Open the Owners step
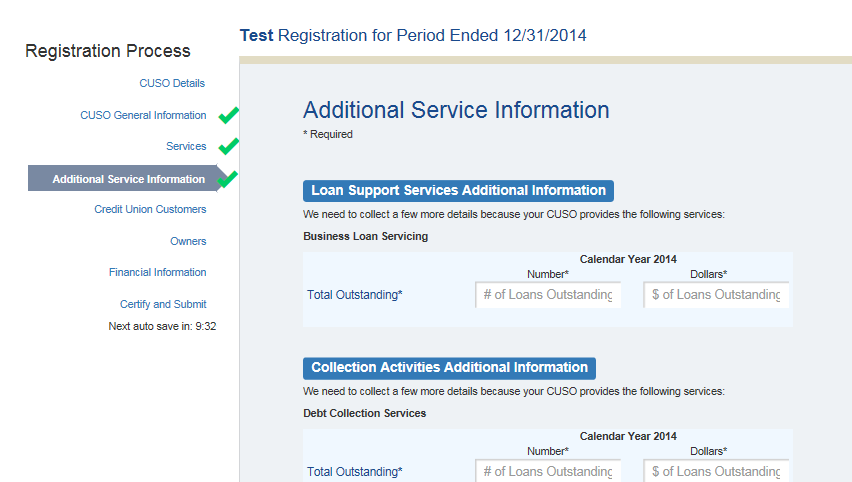The width and height of the screenshot is (852, 482). [188, 241]
